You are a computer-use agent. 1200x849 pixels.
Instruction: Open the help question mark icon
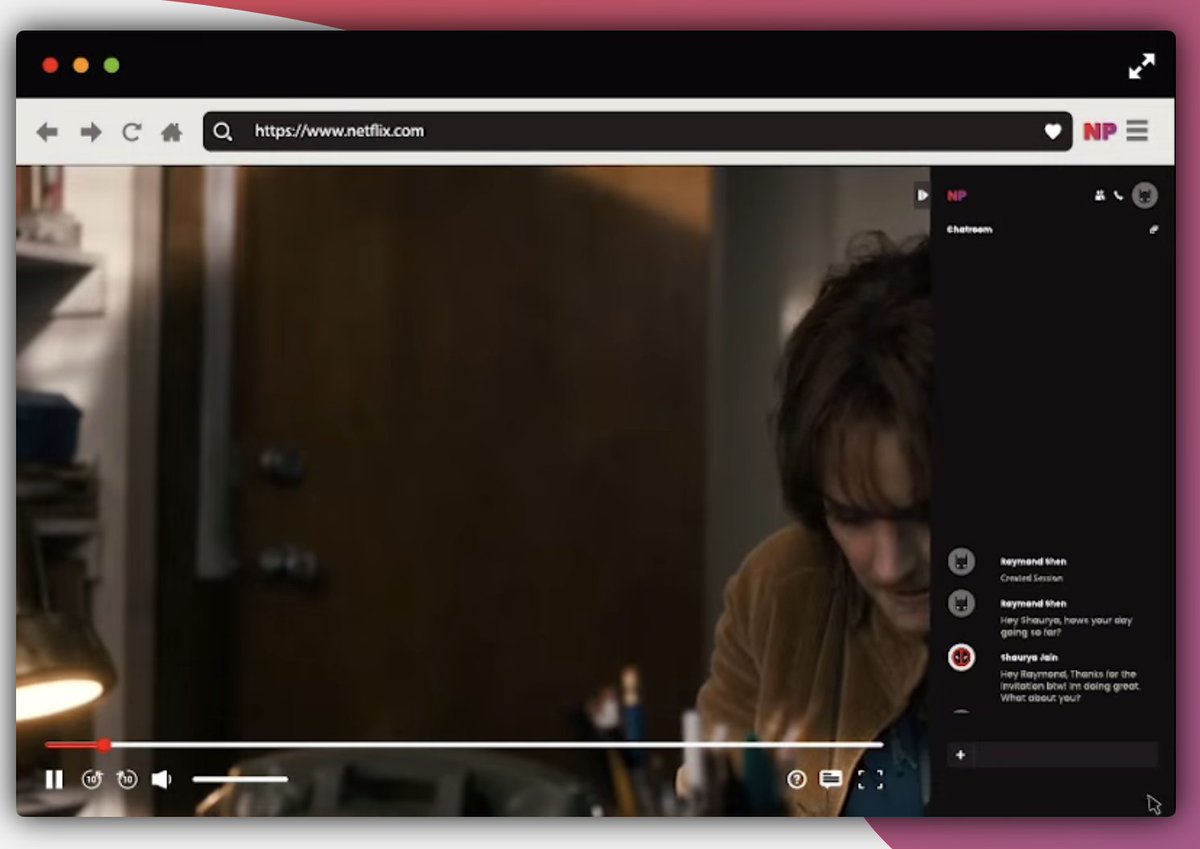click(796, 780)
